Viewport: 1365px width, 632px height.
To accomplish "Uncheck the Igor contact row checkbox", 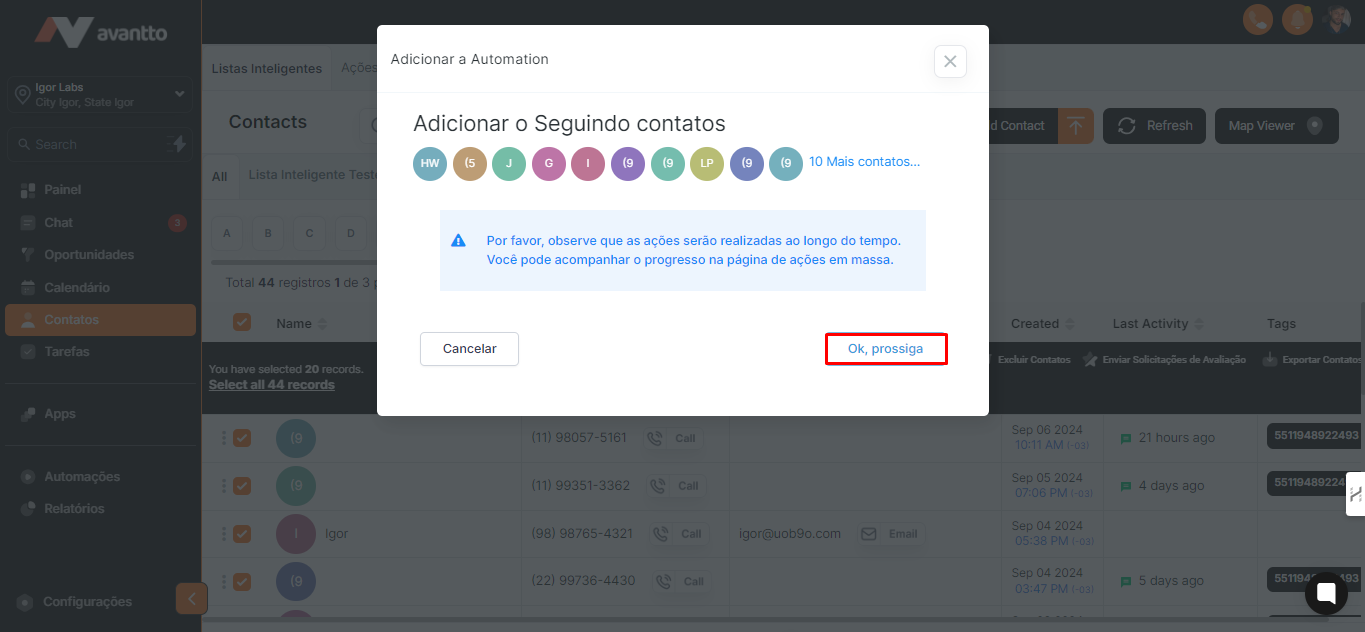I will point(241,533).
